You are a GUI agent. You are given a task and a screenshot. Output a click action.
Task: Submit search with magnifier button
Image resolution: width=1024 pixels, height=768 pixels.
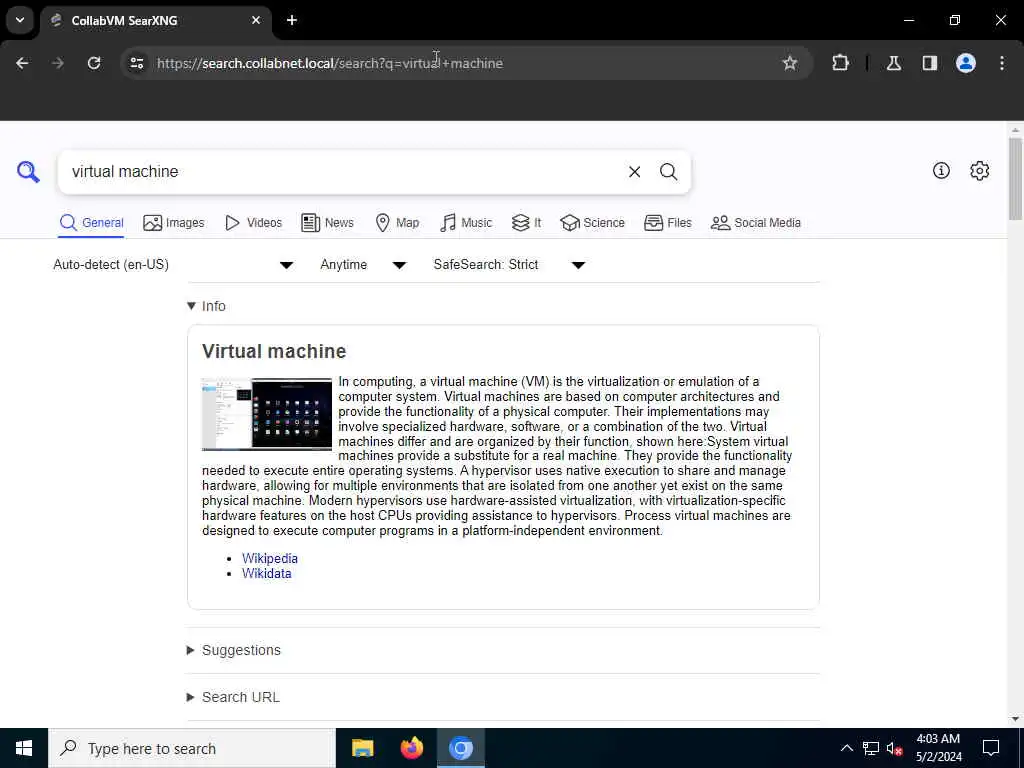coord(668,172)
